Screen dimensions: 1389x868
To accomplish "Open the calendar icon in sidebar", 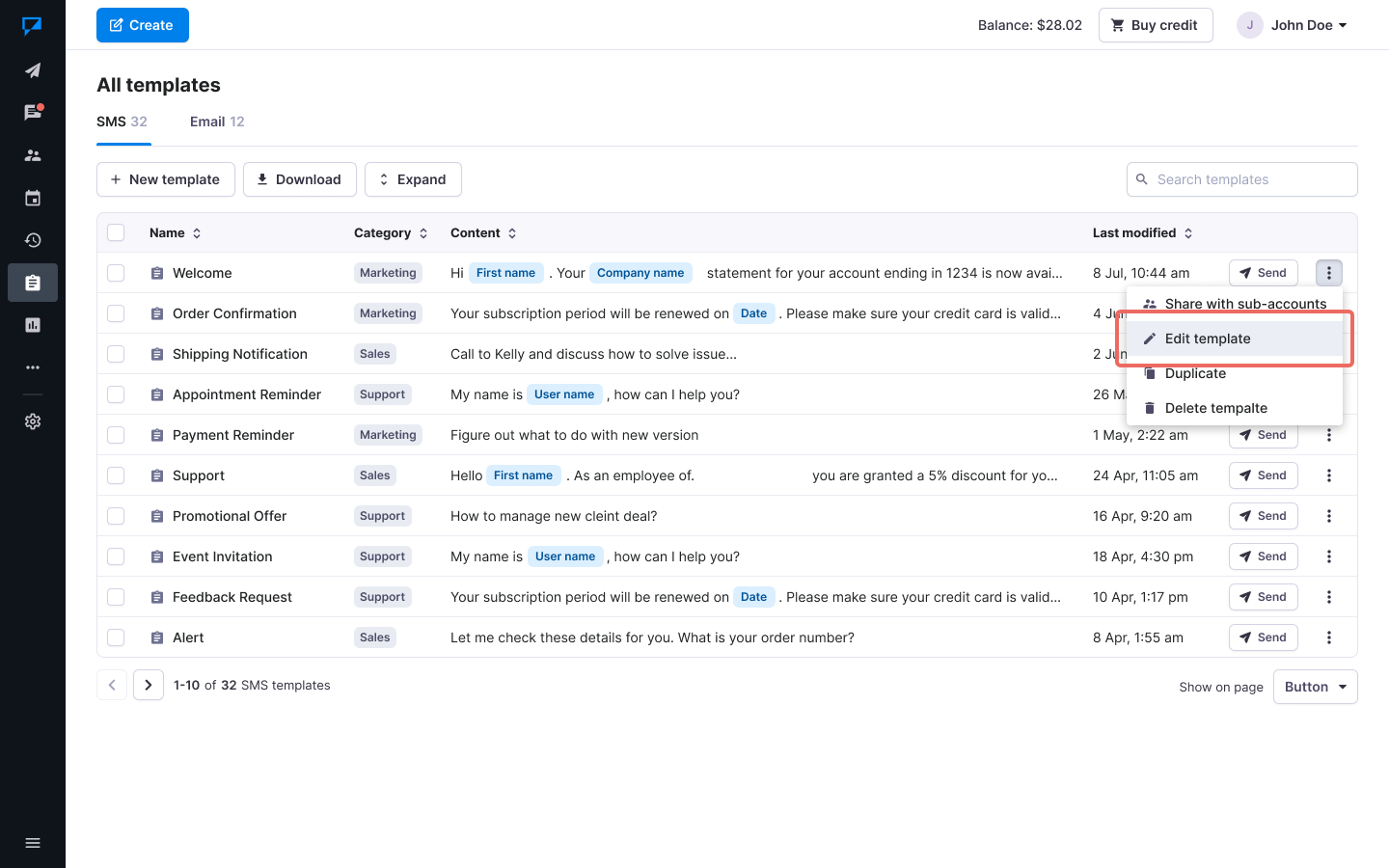I will (x=33, y=198).
